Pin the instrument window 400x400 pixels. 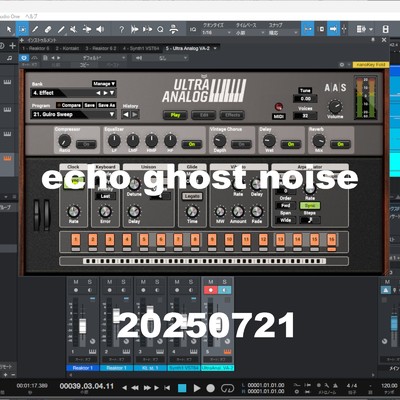tap(373, 40)
